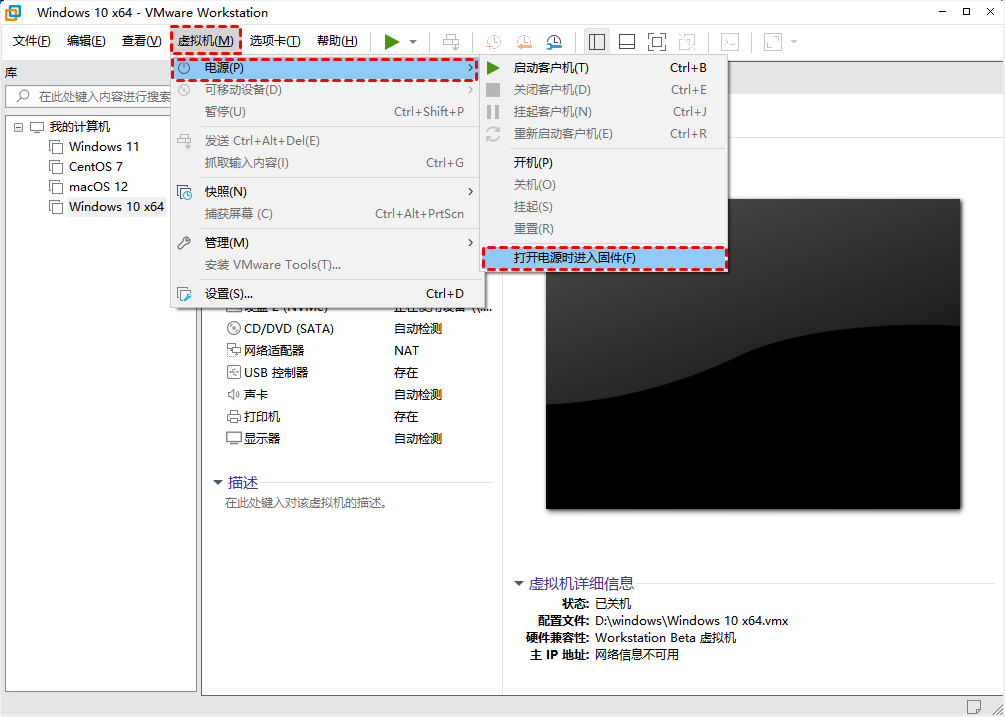Viewport: 1005px width, 717px height.
Task: Choose 启动客户机(T) in the power submenu
Action: [604, 68]
